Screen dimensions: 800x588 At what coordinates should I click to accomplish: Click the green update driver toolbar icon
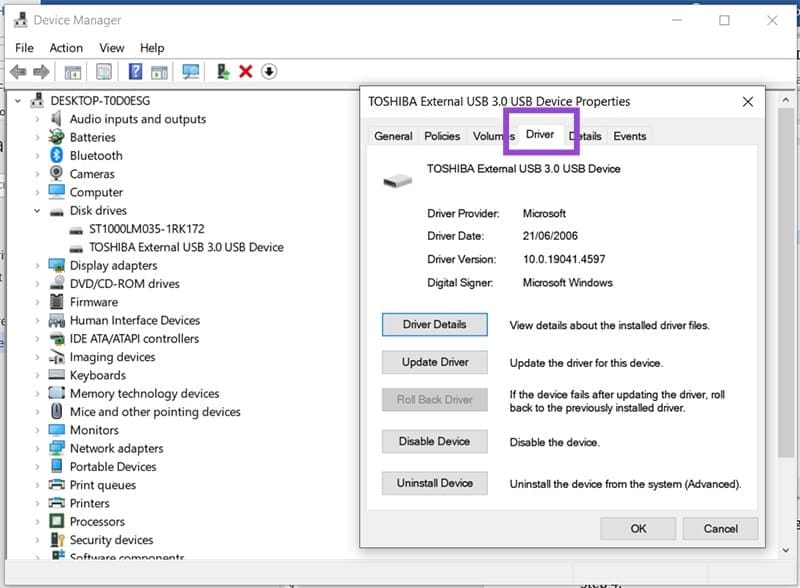[223, 72]
